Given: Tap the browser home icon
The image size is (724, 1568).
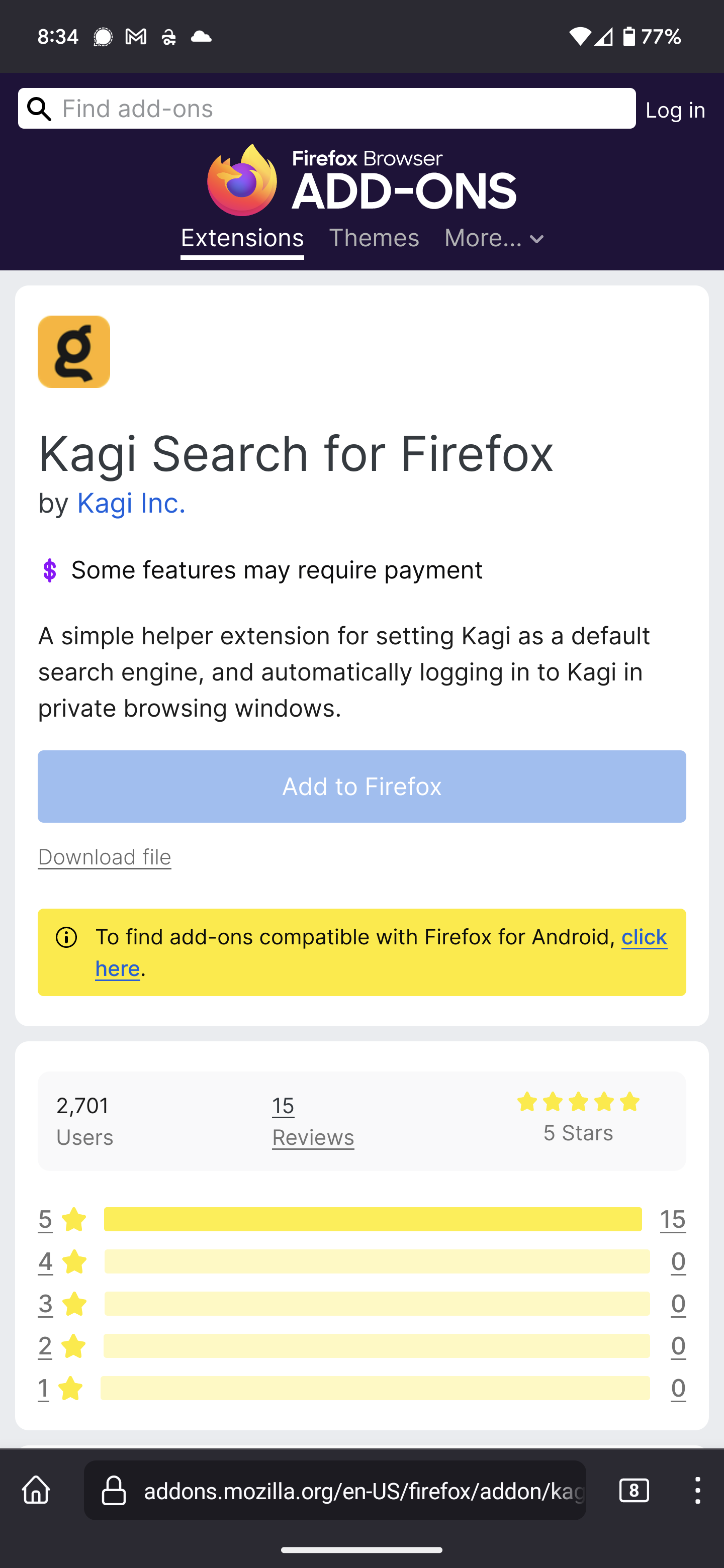Looking at the screenshot, I should point(36,1491).
